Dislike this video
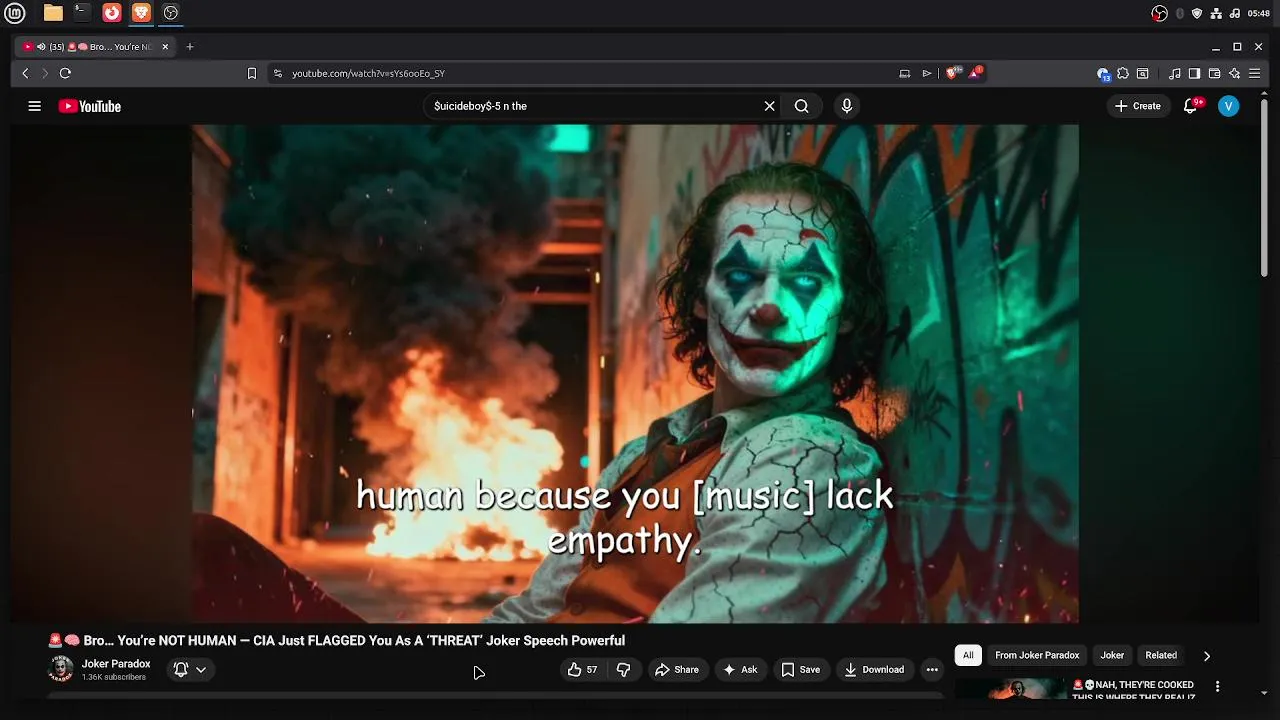Image resolution: width=1280 pixels, height=720 pixels. coord(623,670)
